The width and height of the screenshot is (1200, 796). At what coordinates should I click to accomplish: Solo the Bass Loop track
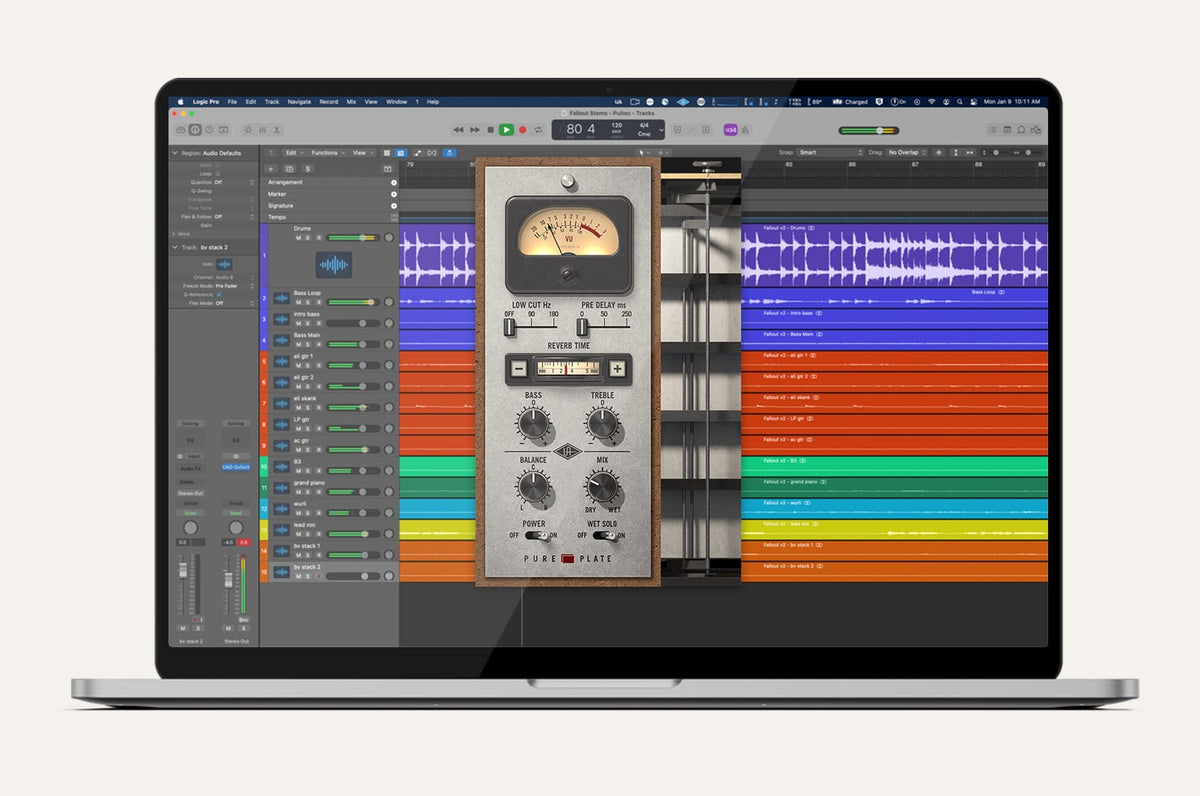pos(308,302)
